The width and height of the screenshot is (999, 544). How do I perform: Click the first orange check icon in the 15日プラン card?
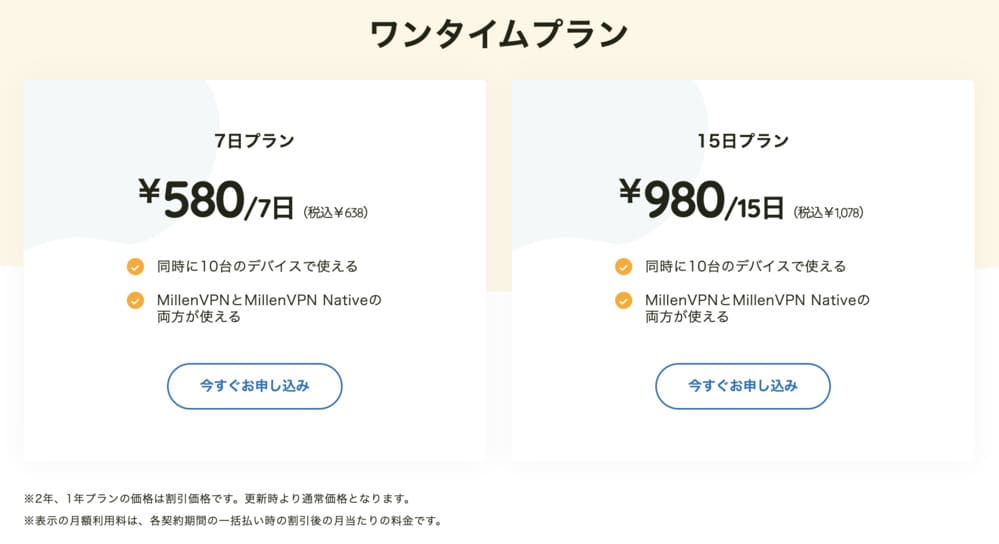tap(624, 266)
